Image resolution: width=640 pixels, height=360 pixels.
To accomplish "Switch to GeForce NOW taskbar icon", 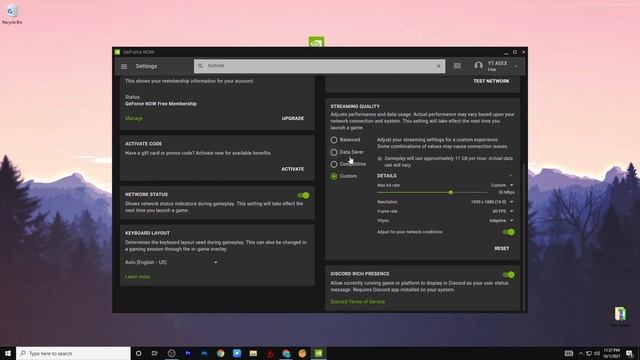I will 319,353.
